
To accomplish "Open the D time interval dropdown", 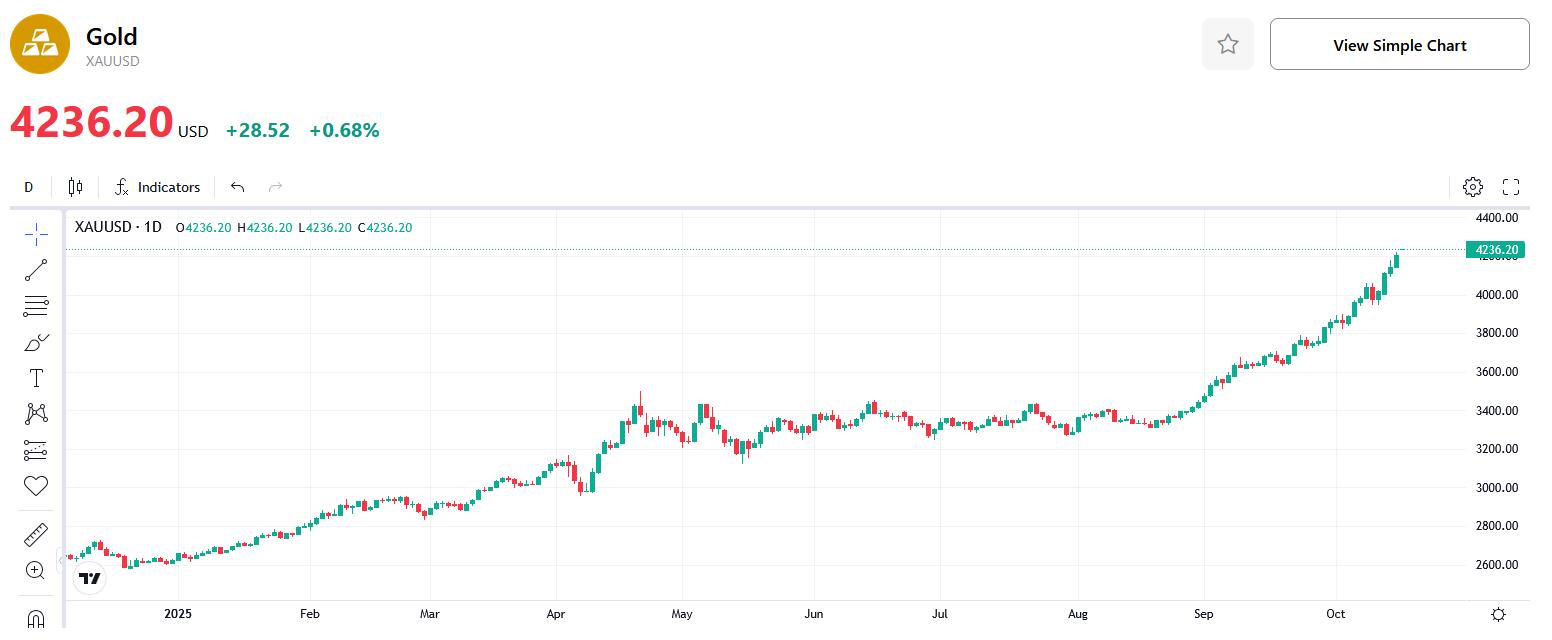I will [x=29, y=187].
